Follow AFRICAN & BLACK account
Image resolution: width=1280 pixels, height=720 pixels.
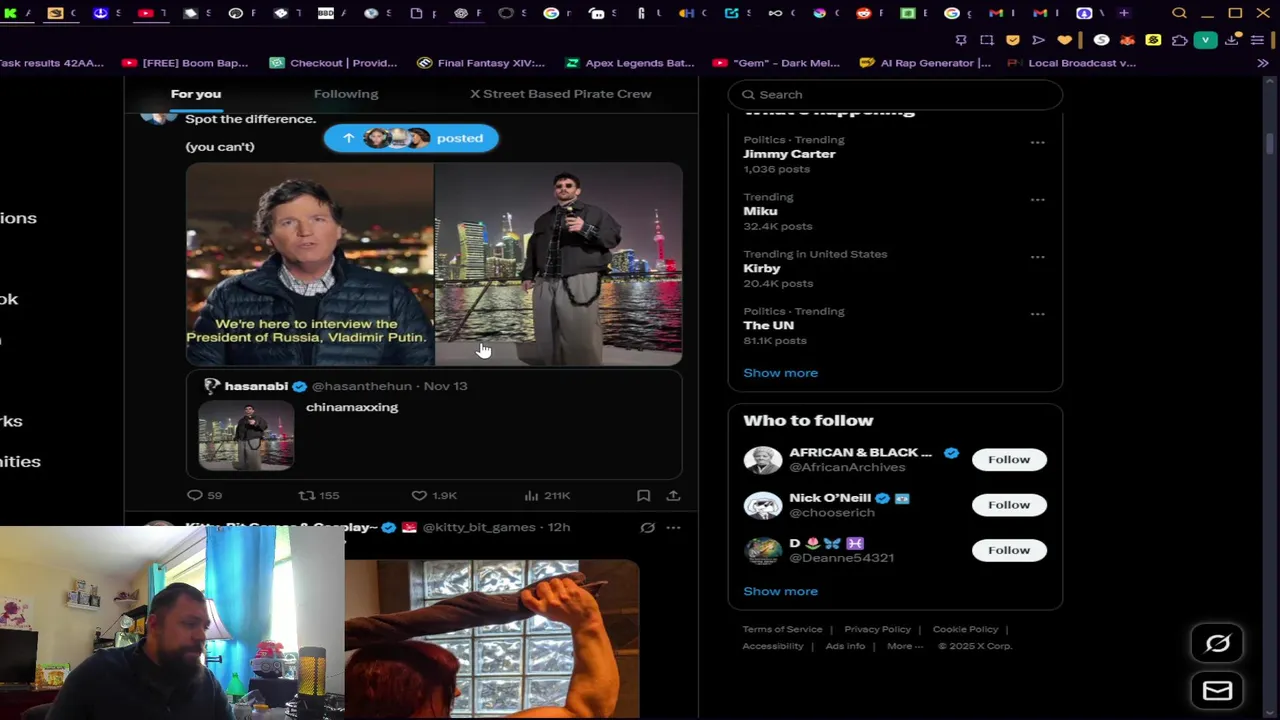[x=1009, y=459]
